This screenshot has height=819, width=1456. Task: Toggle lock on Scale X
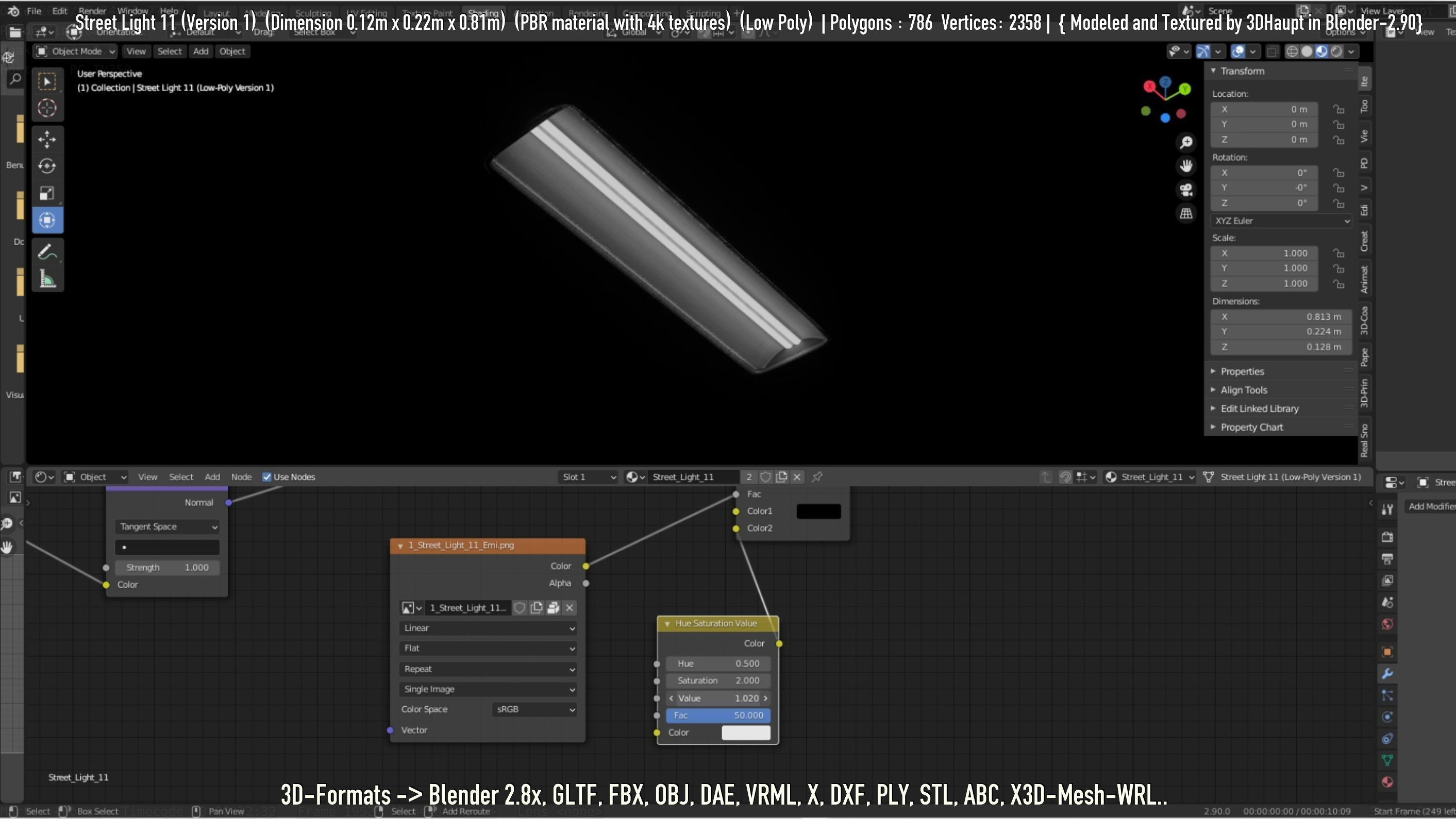1338,253
